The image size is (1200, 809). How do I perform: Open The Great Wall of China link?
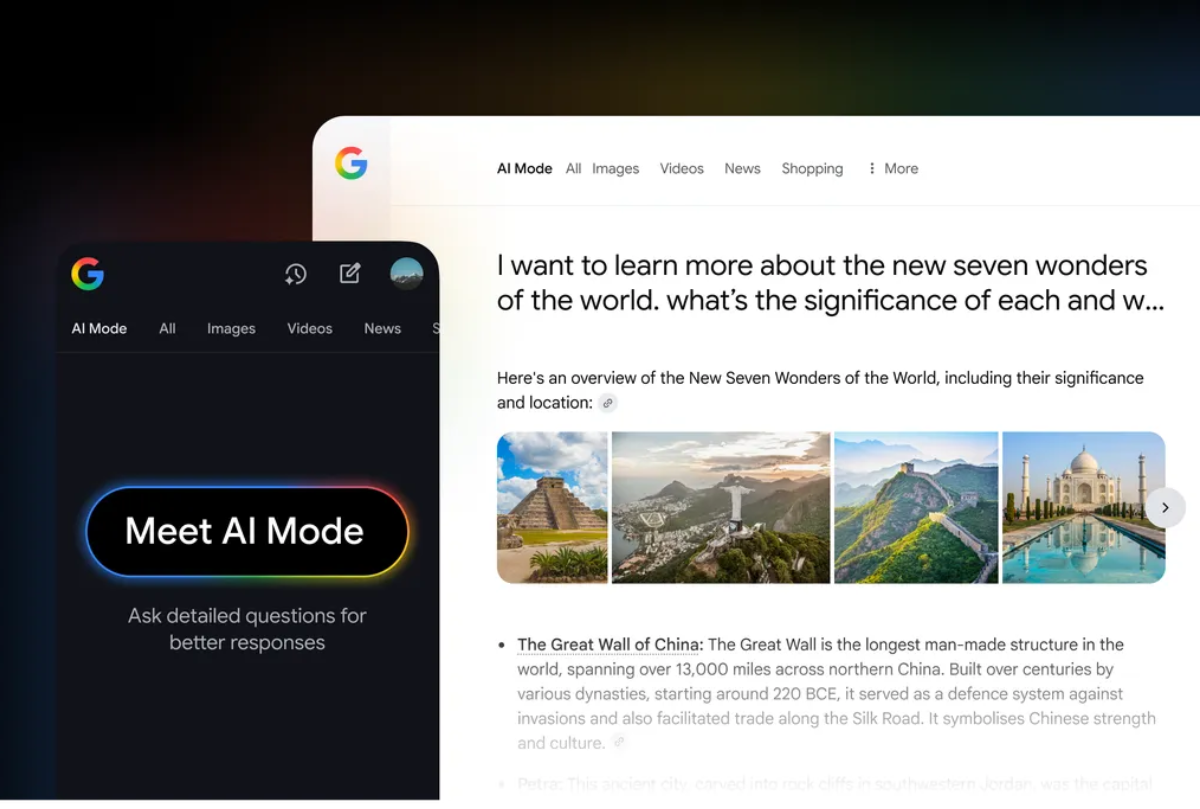(x=610, y=644)
